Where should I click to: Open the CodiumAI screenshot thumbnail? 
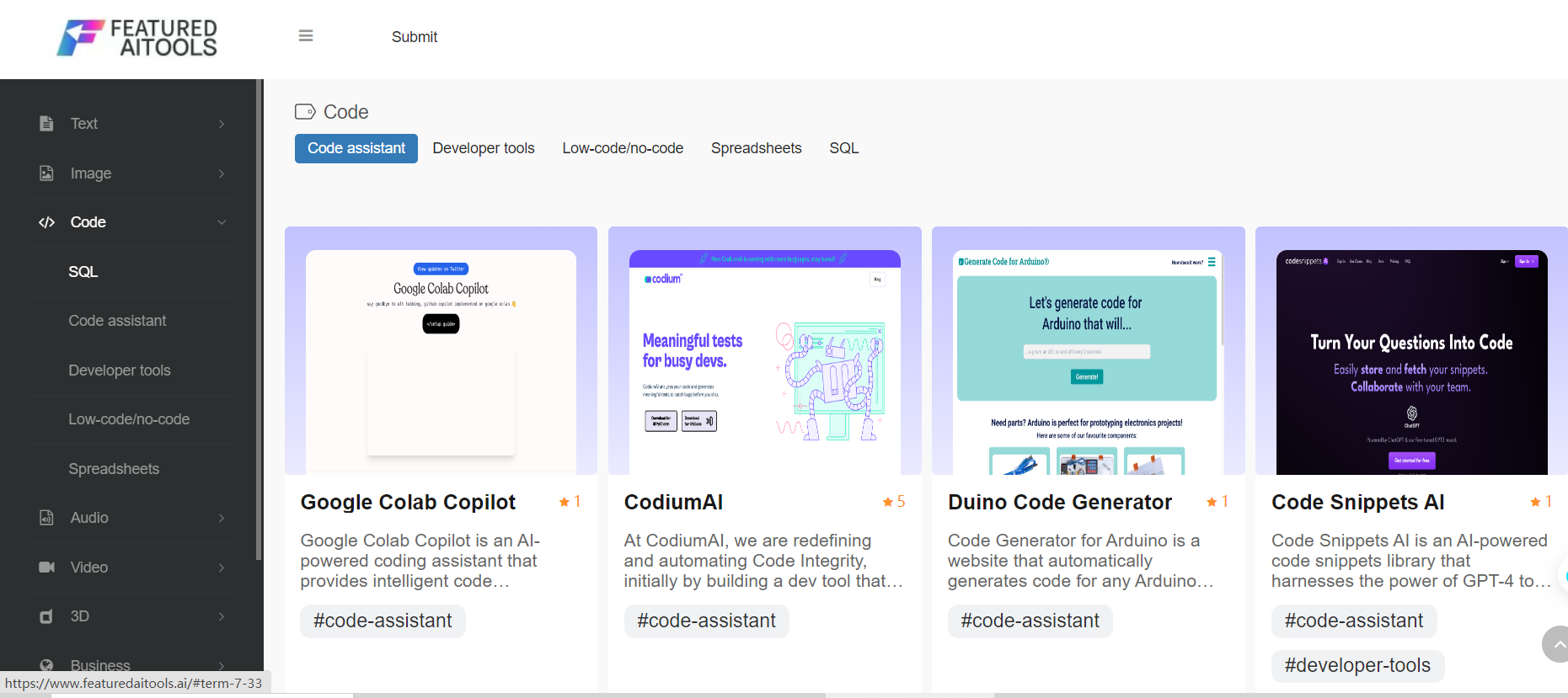point(764,350)
